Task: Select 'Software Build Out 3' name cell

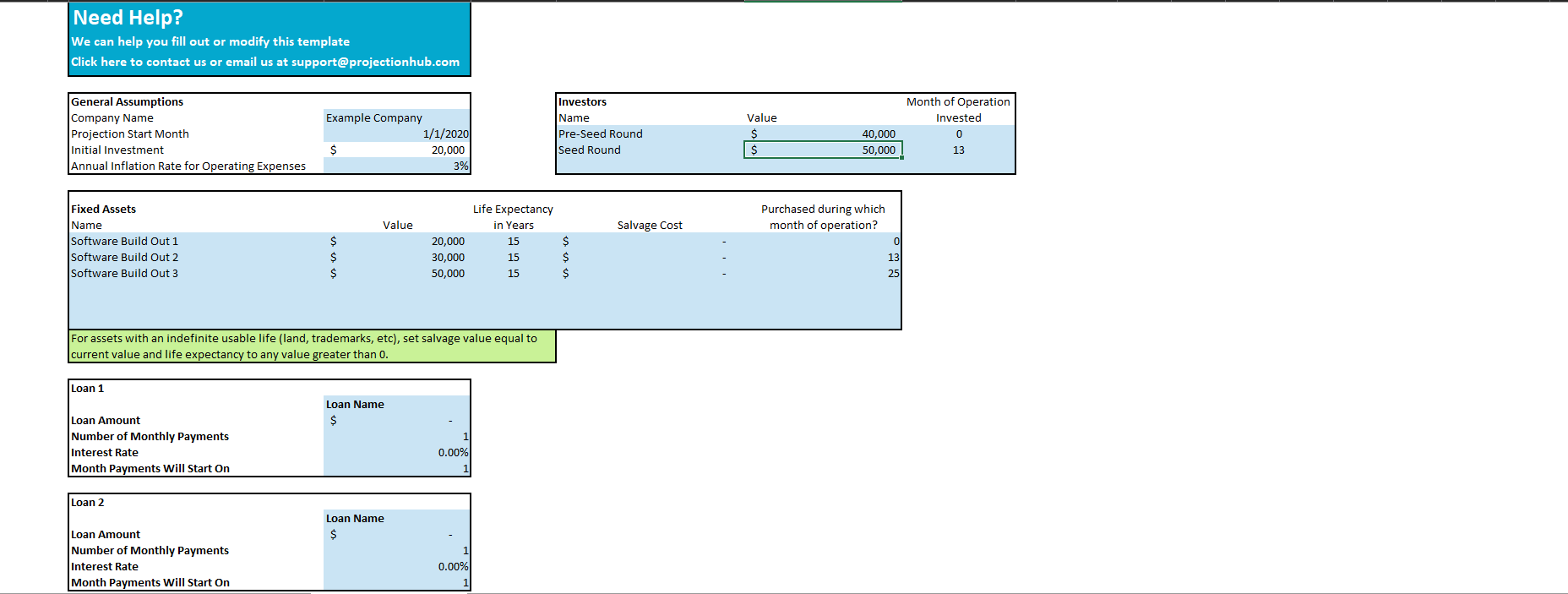Action: [x=196, y=273]
